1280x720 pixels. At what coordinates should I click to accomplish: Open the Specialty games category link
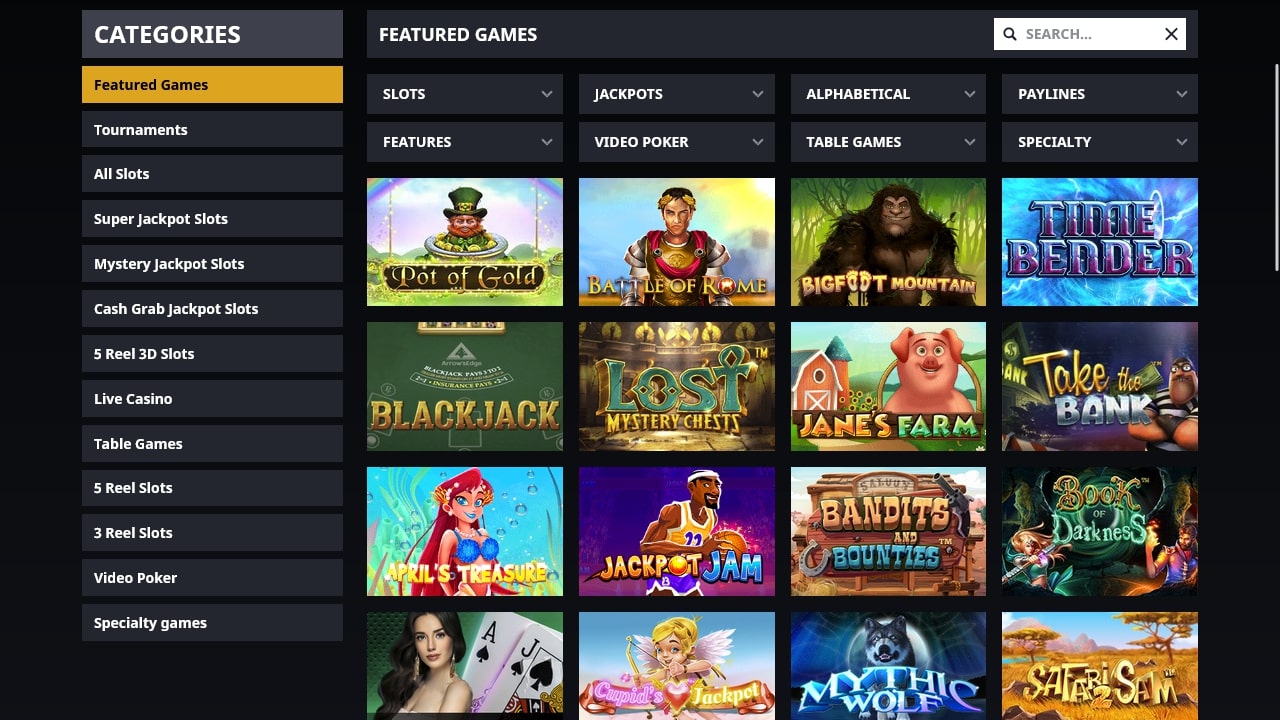pyautogui.click(x=212, y=622)
